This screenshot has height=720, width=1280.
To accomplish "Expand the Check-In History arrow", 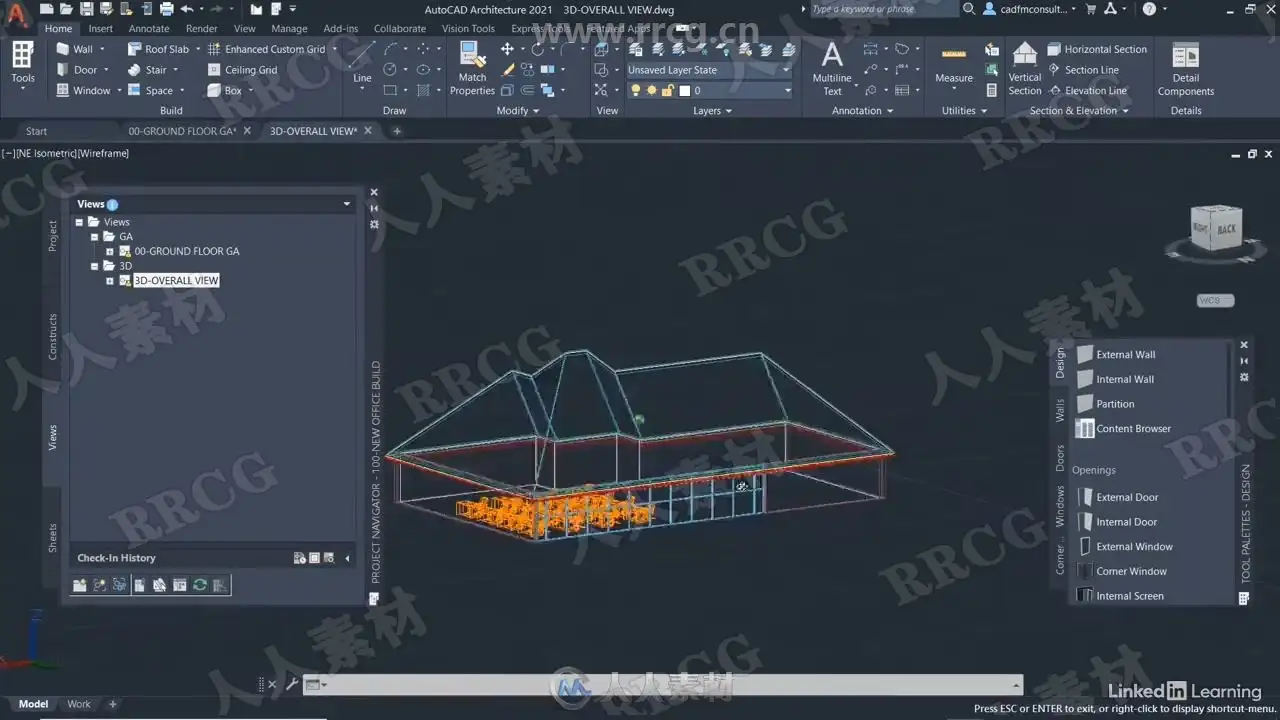I will click(x=347, y=558).
